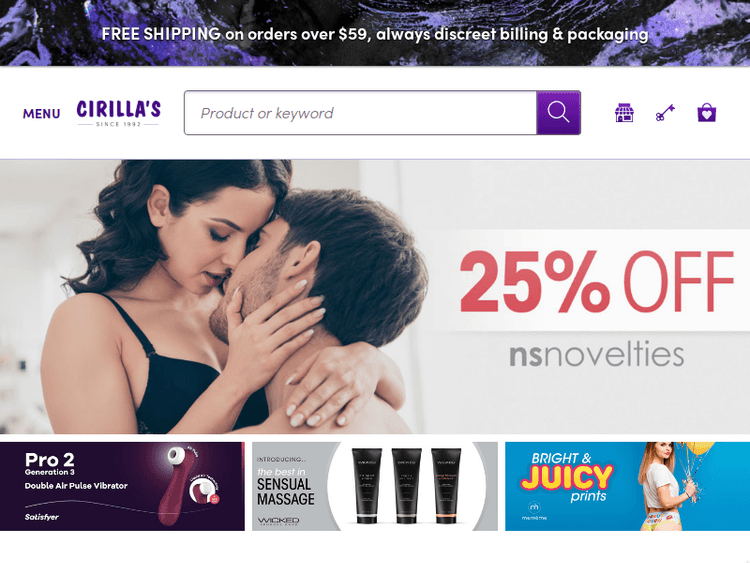Screen dimensions: 750x563
Task: Click the free shipping announcement banner
Action: click(375, 33)
